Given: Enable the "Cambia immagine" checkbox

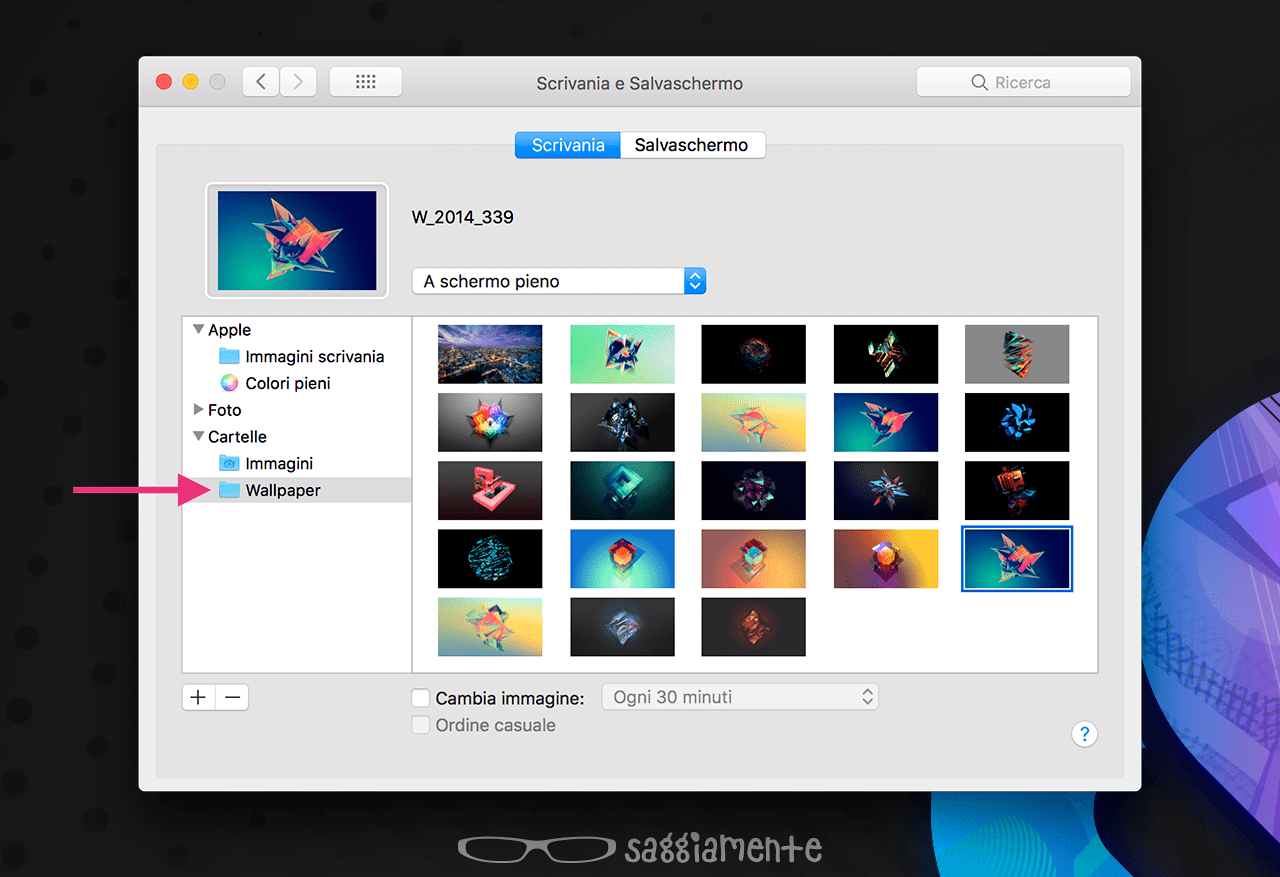Looking at the screenshot, I should point(421,698).
